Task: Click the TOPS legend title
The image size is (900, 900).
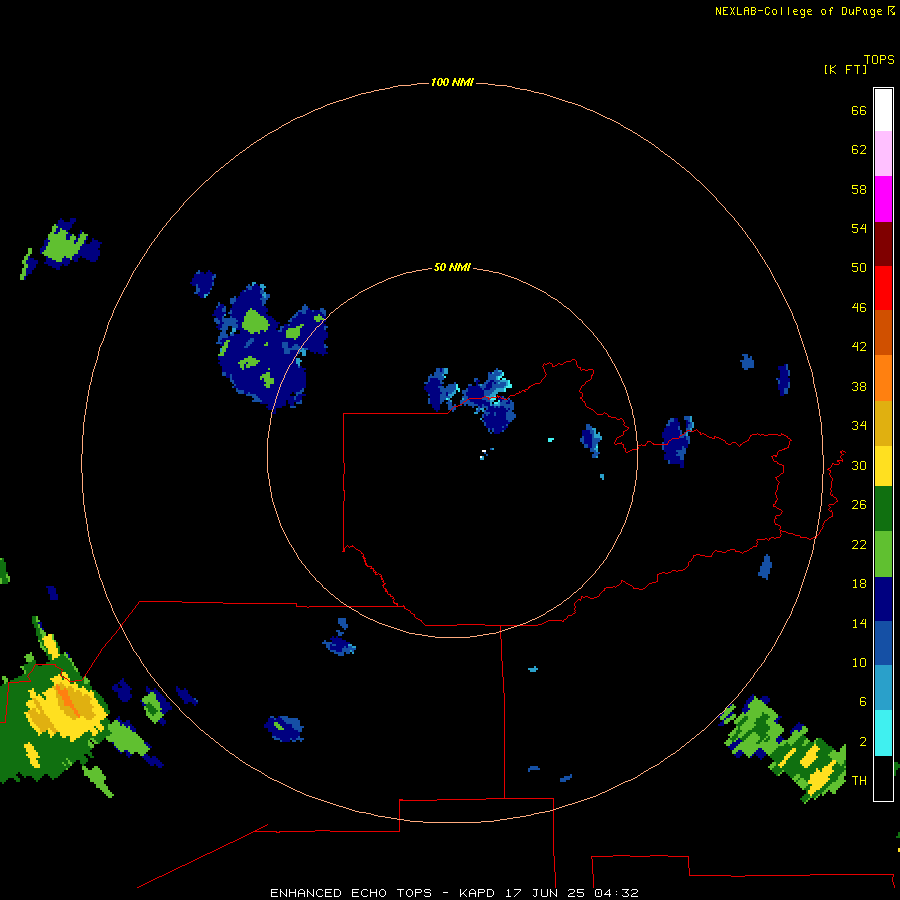Action: (x=879, y=60)
